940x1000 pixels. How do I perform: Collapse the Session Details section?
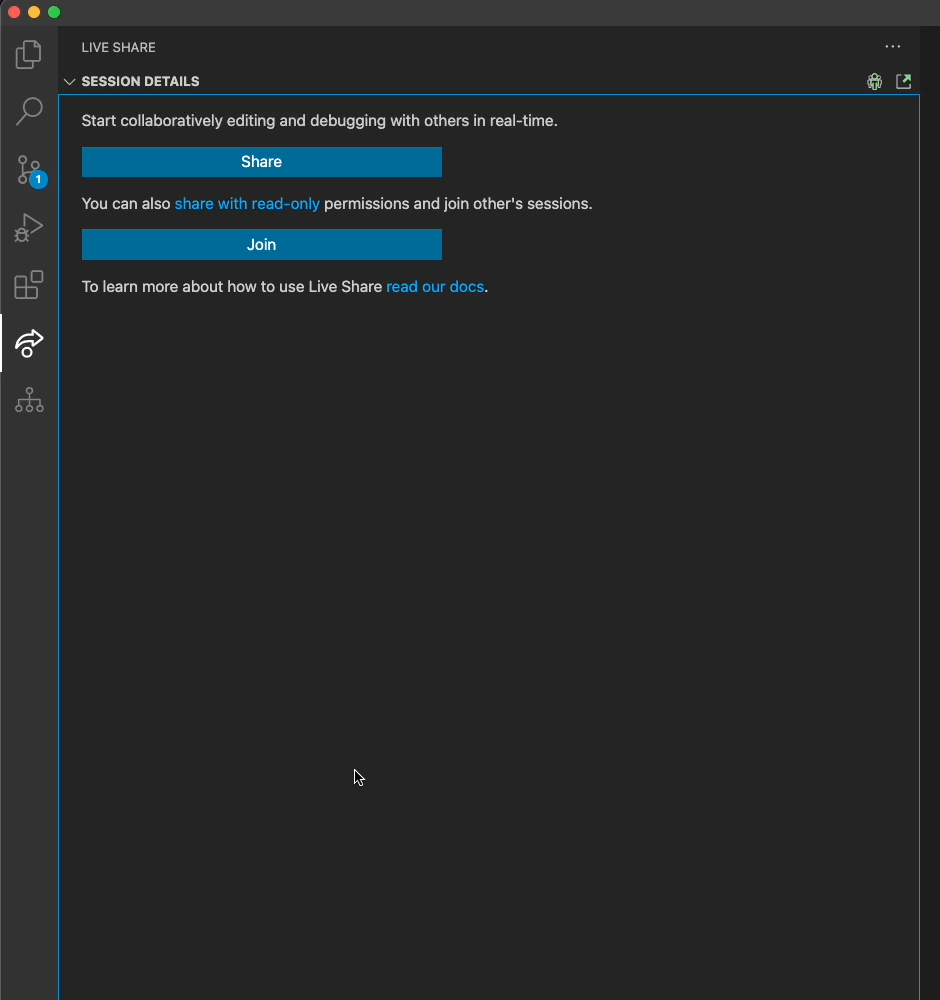(x=70, y=82)
